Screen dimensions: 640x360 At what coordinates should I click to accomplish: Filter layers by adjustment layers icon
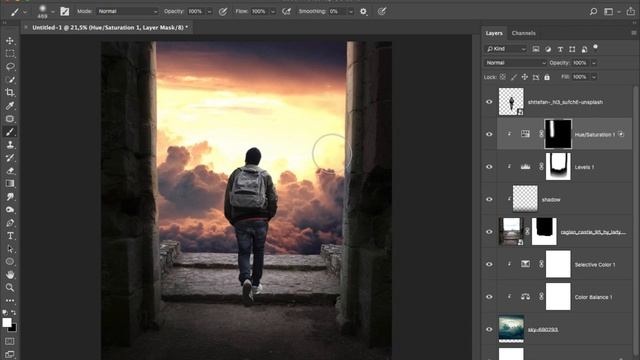548,49
